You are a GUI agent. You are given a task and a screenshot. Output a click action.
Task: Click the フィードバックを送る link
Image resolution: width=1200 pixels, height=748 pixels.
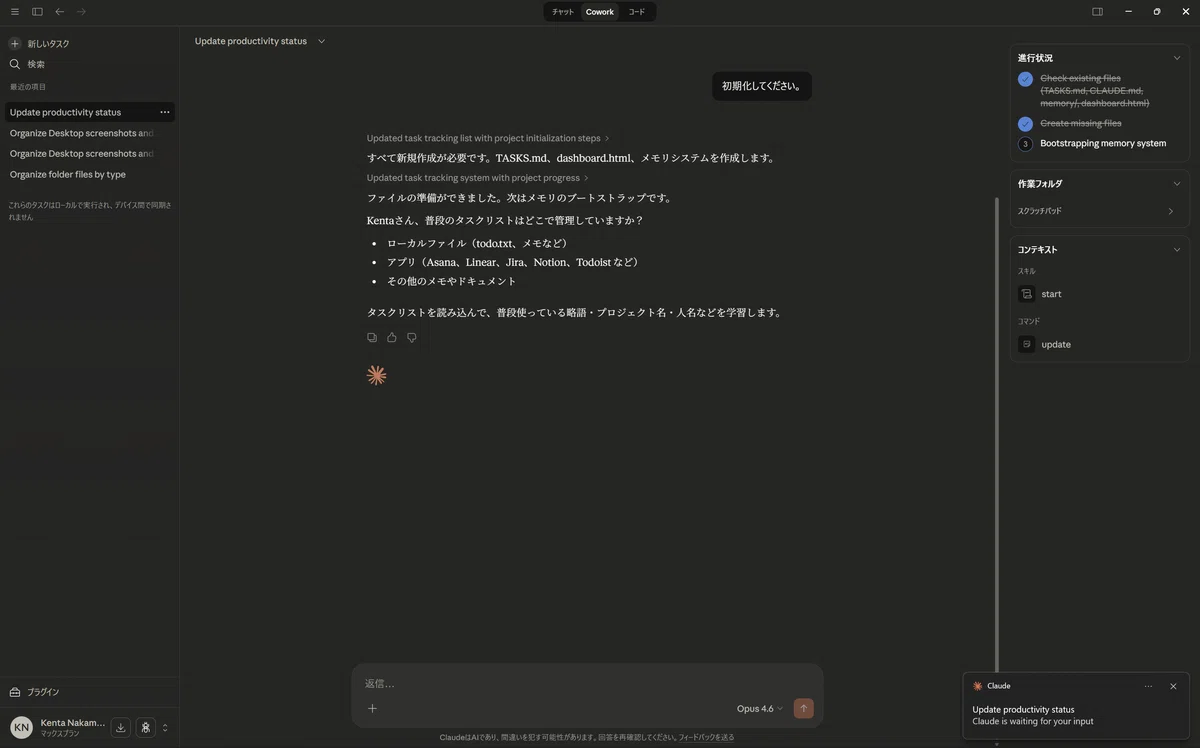[x=706, y=738]
